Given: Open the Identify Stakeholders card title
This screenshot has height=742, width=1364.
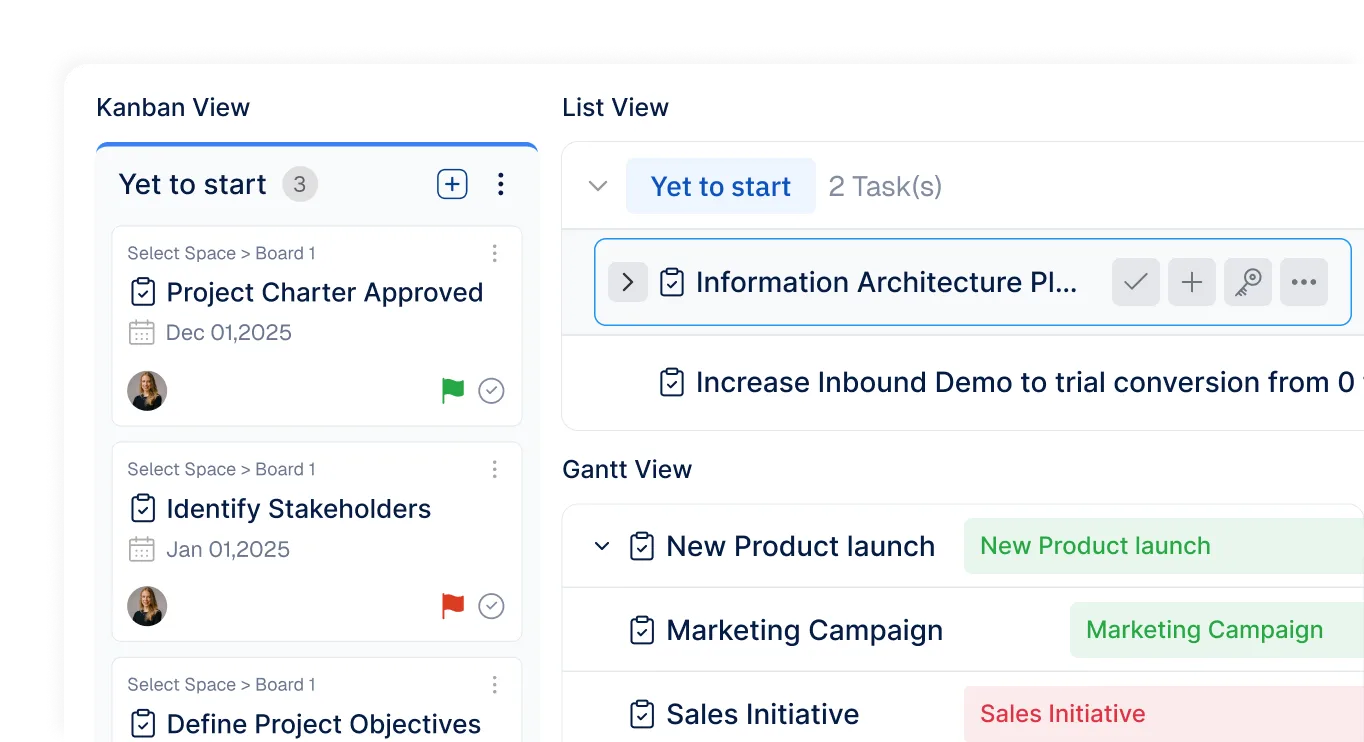Looking at the screenshot, I should click(299, 508).
